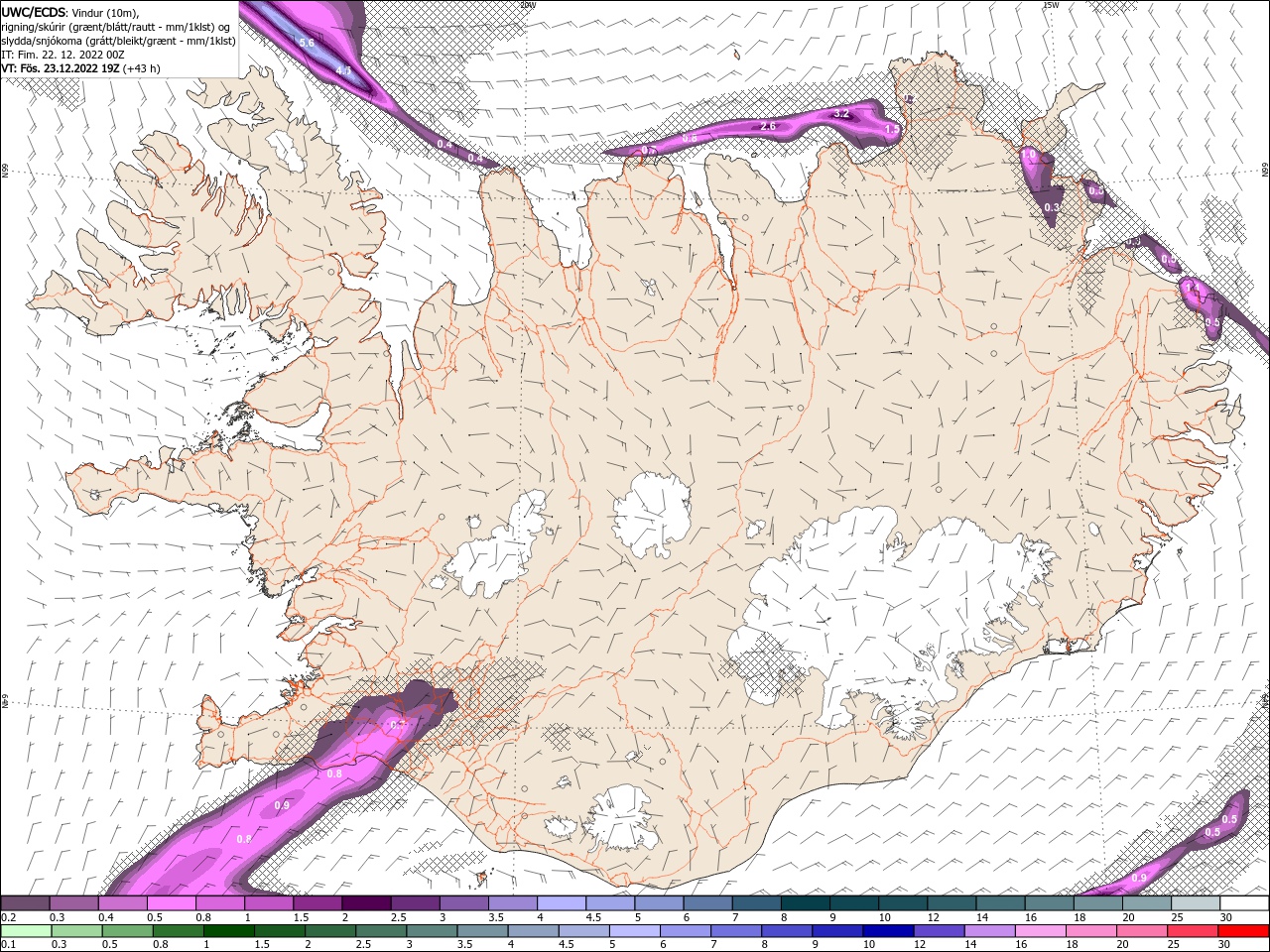Image resolution: width=1270 pixels, height=952 pixels.
Task: Click the small Drangajökull glacier in the Westfjords
Action: point(288,149)
